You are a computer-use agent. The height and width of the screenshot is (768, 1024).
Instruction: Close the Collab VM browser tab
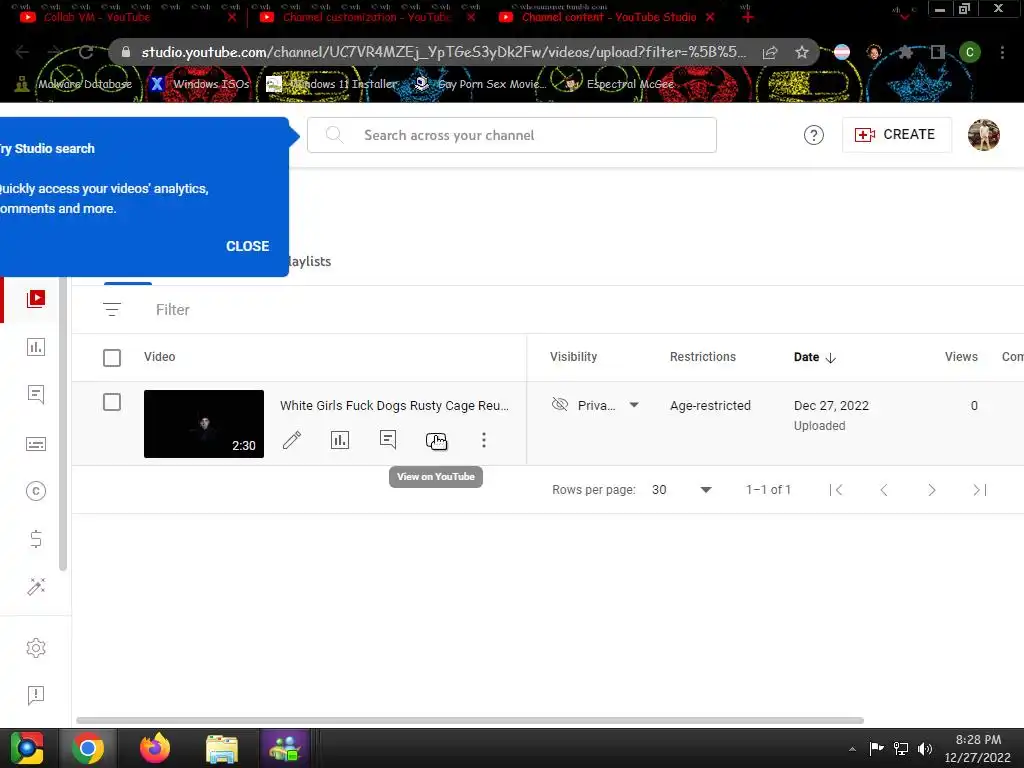click(232, 17)
